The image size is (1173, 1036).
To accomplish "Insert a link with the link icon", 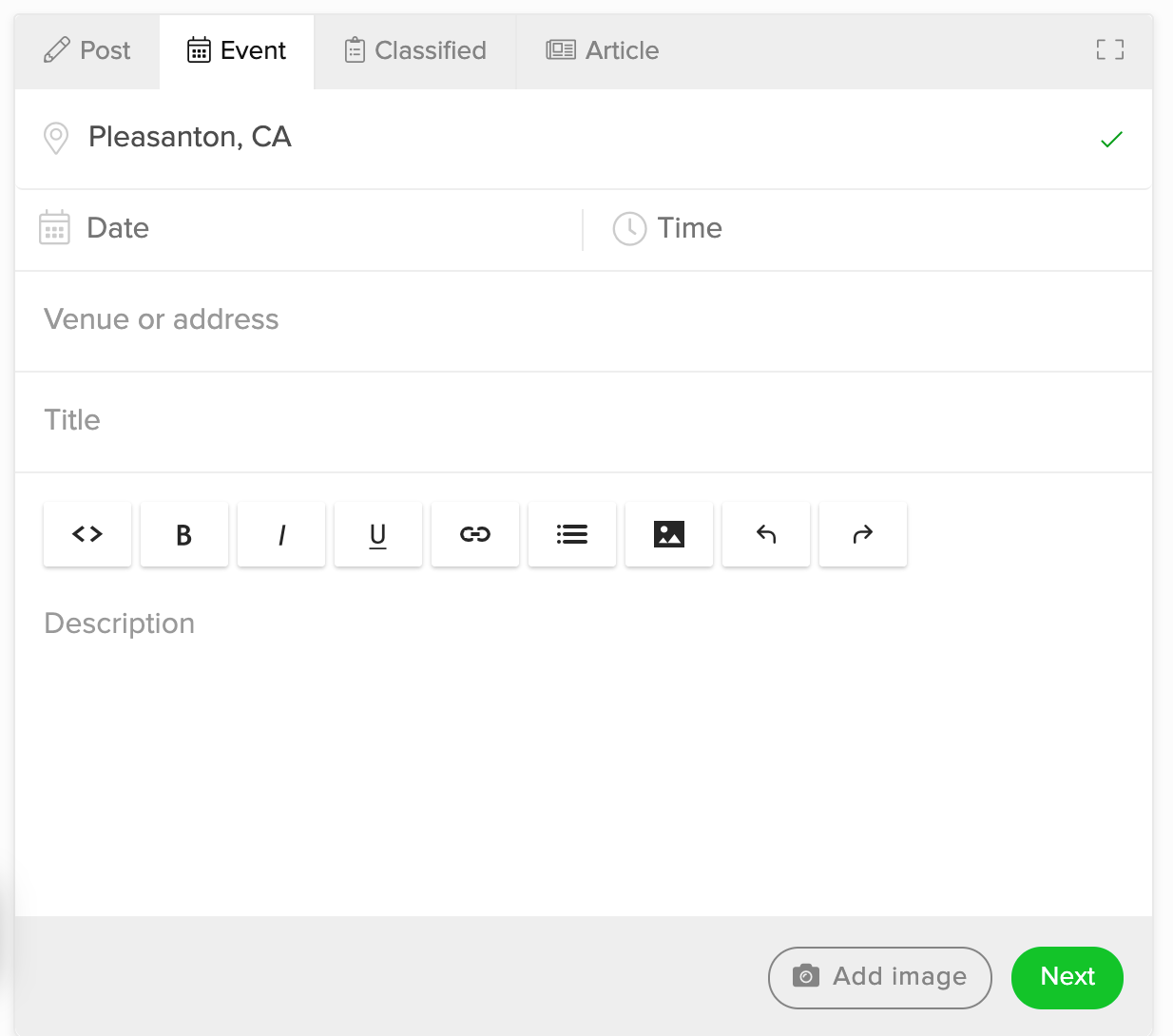I will 475,534.
